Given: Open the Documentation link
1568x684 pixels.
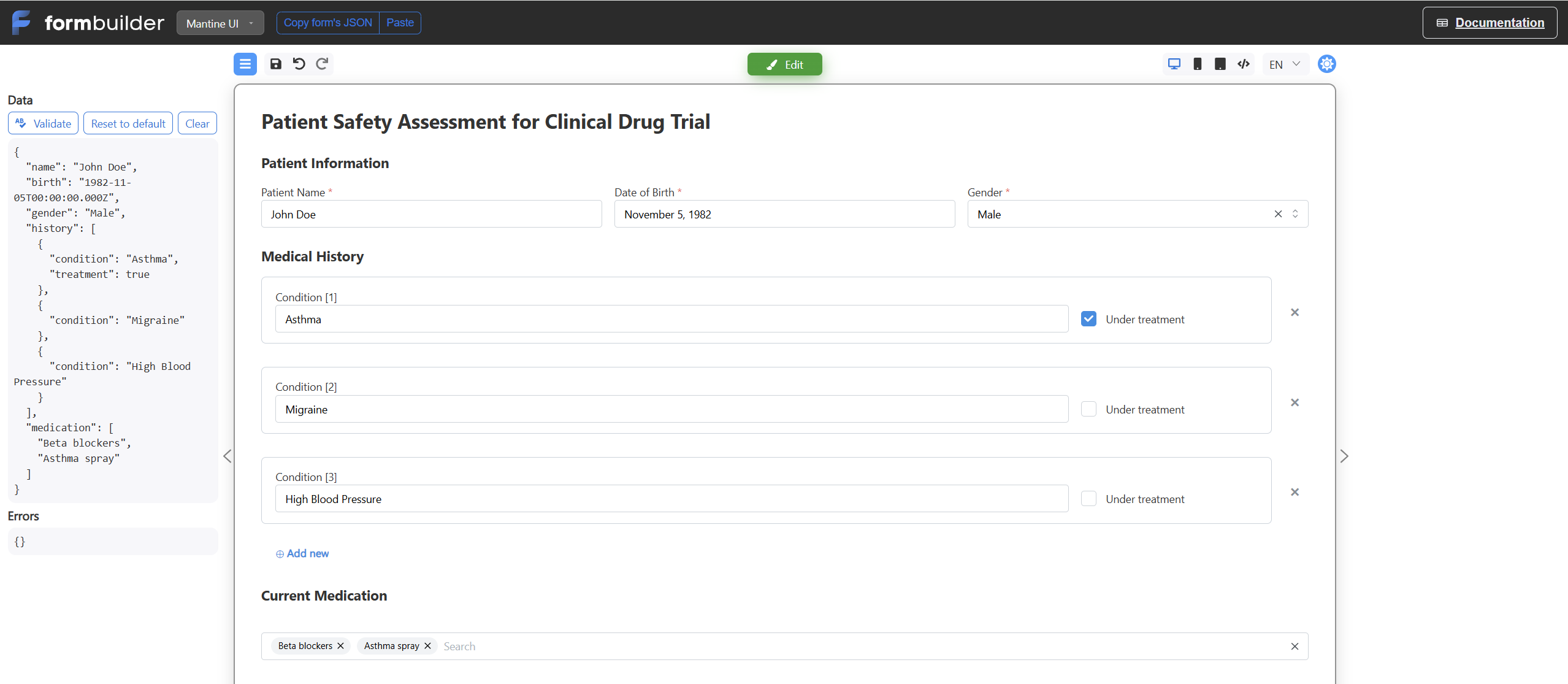Looking at the screenshot, I should tap(1490, 23).
